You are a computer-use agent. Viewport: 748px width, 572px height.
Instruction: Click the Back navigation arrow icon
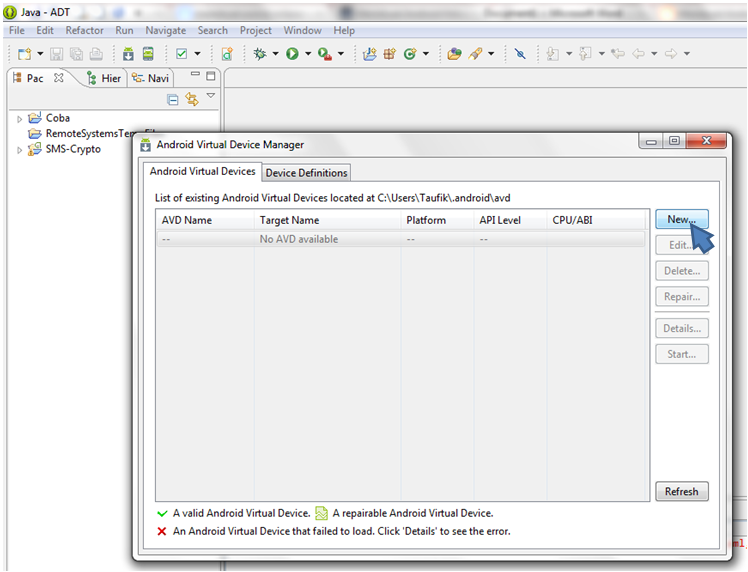click(638, 54)
